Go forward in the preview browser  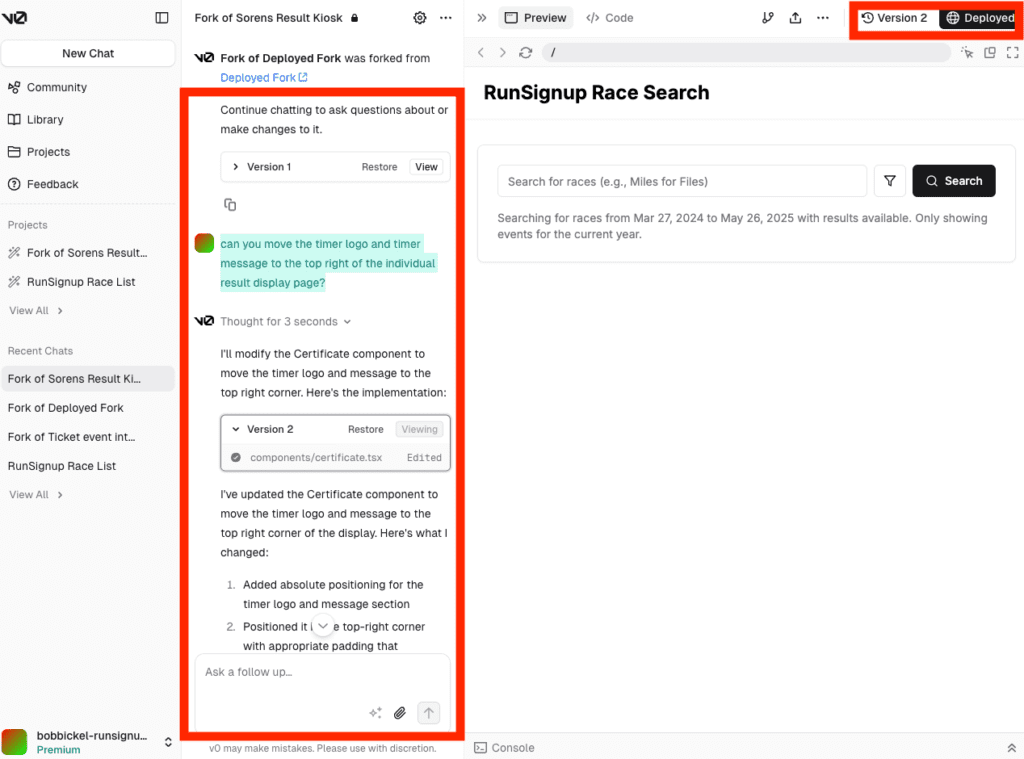502,52
